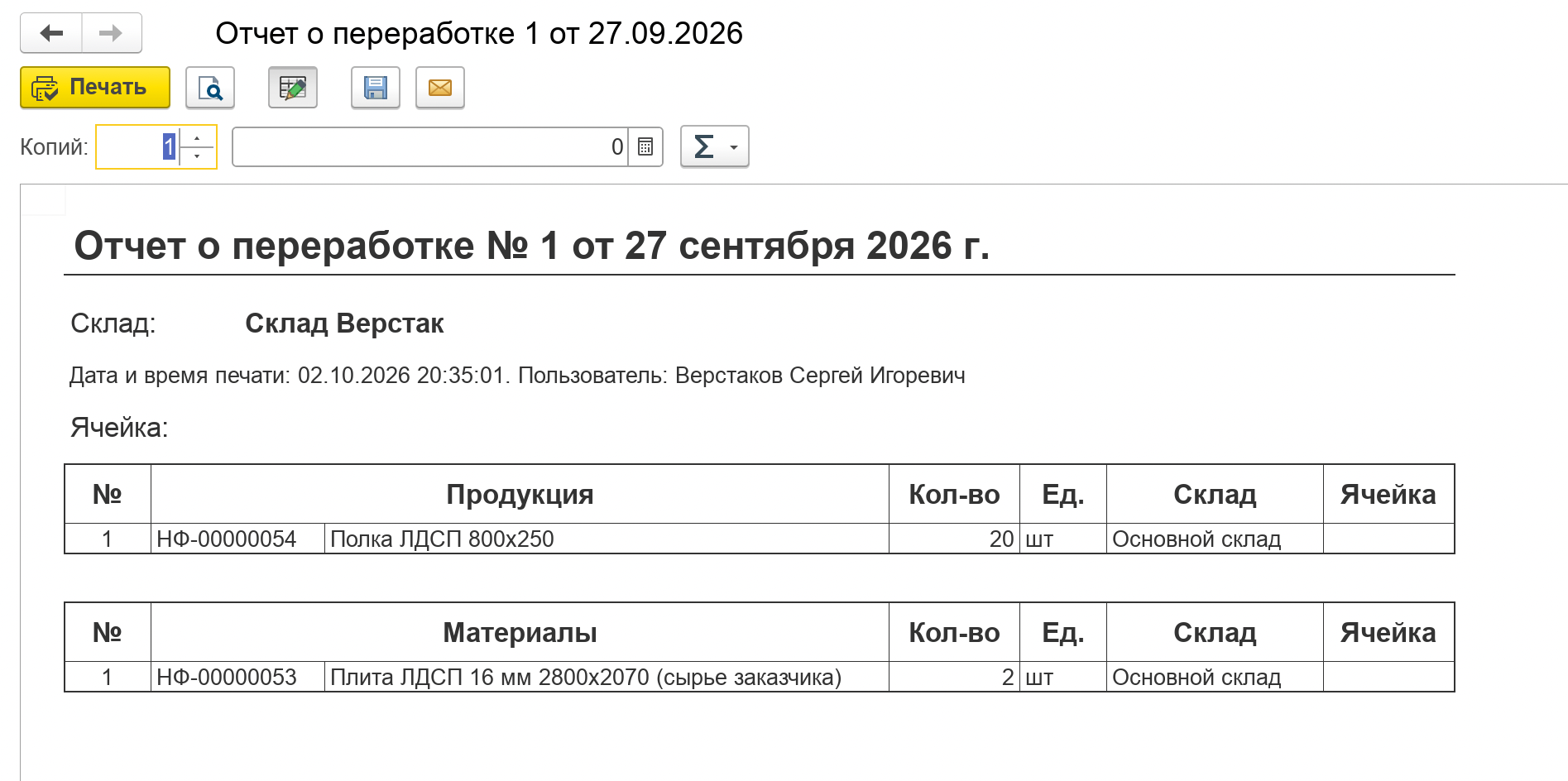Click Основной склад in the Материалы row
Image resolution: width=1568 pixels, height=781 pixels.
(x=1215, y=678)
